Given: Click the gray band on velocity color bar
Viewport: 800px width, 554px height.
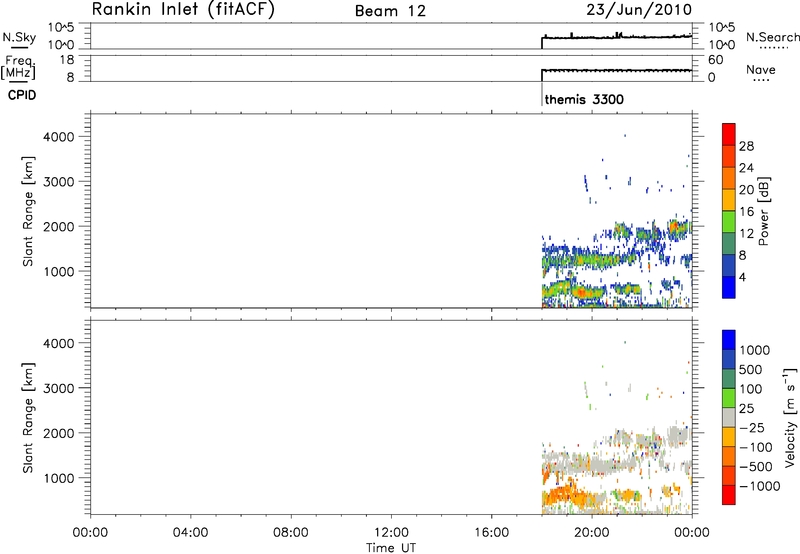Looking at the screenshot, I should pos(729,417).
